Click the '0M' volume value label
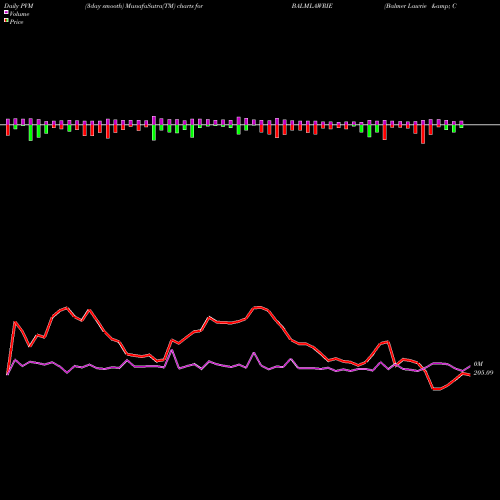This screenshot has width=500, height=500. coord(478,364)
